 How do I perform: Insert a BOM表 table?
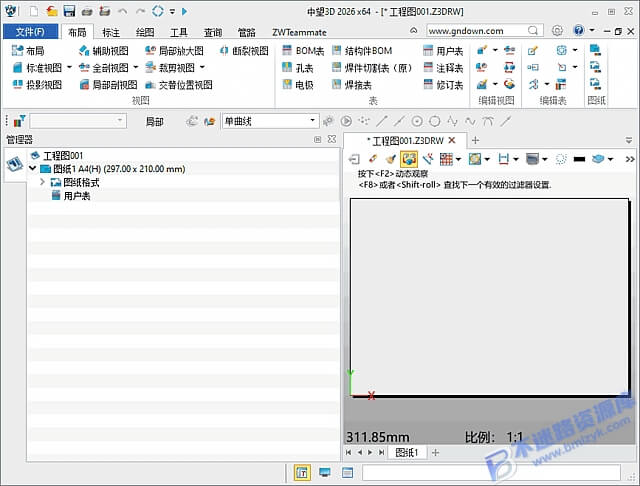[x=303, y=51]
